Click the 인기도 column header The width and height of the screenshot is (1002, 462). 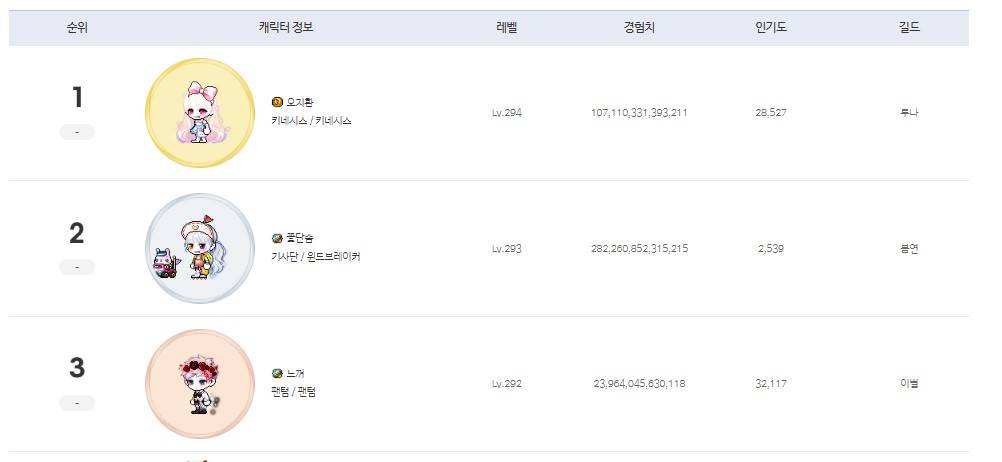[x=771, y=27]
